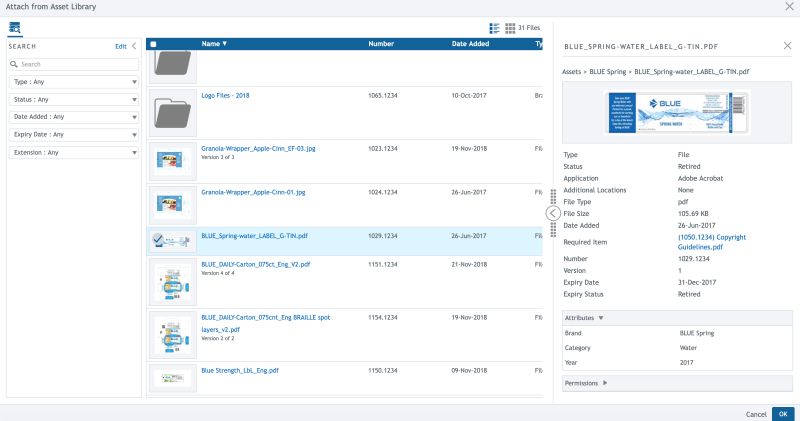
Task: Open the Date Added : Any dropdown
Action: pos(73,117)
